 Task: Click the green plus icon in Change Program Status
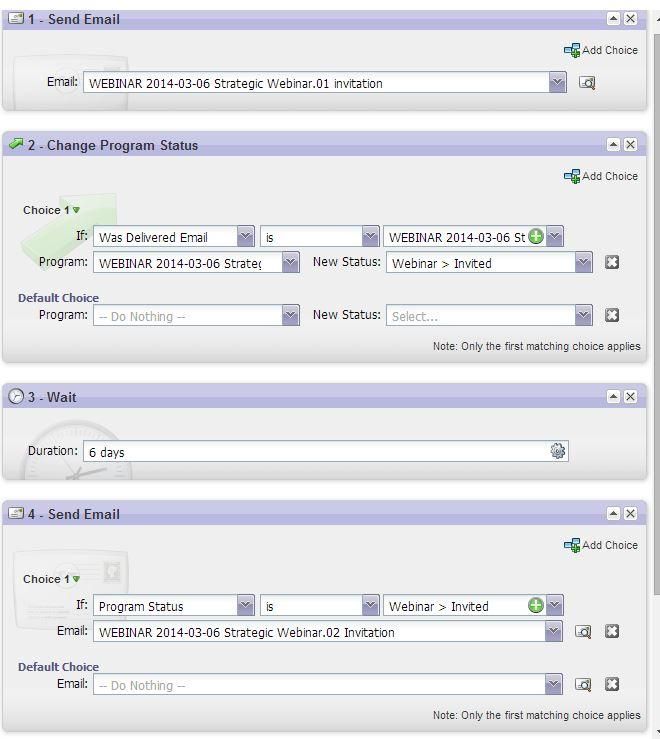point(536,237)
